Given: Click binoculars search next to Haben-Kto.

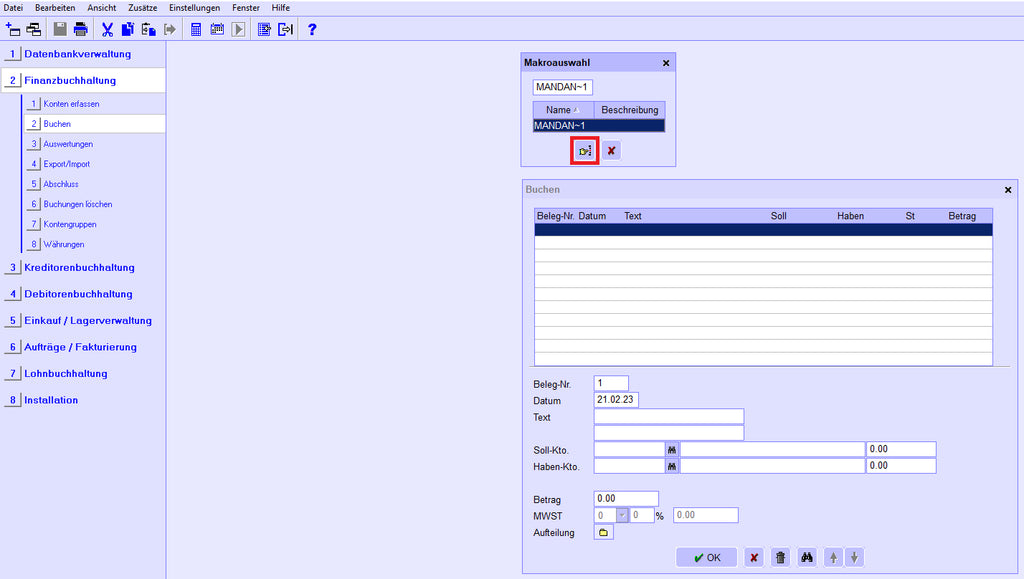Looking at the screenshot, I should 672,466.
